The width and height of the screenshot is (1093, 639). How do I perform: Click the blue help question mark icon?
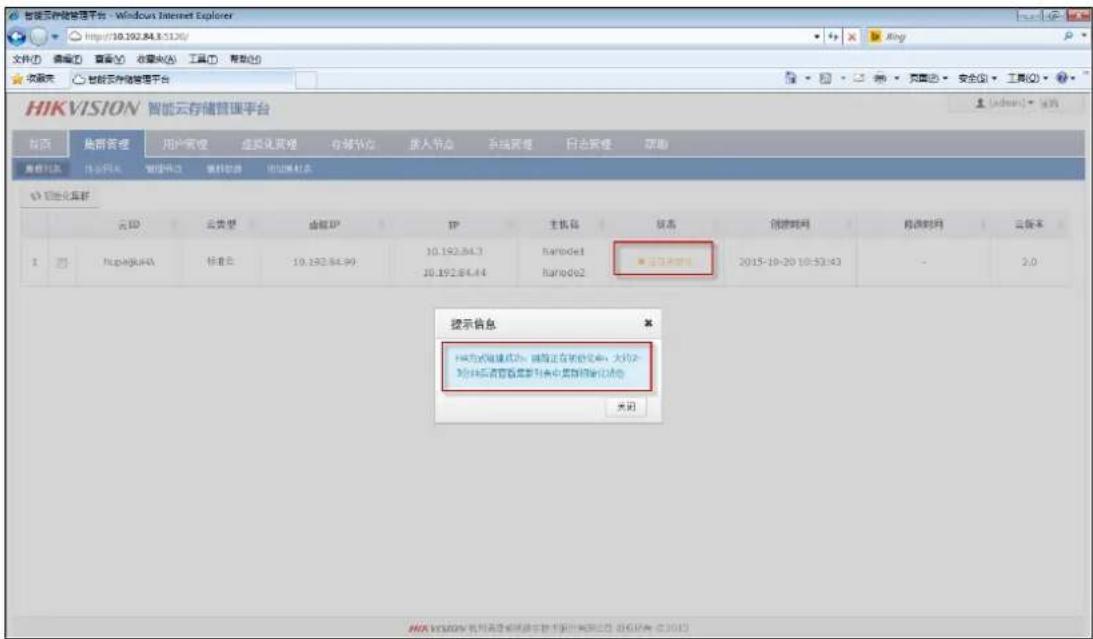[x=1062, y=78]
